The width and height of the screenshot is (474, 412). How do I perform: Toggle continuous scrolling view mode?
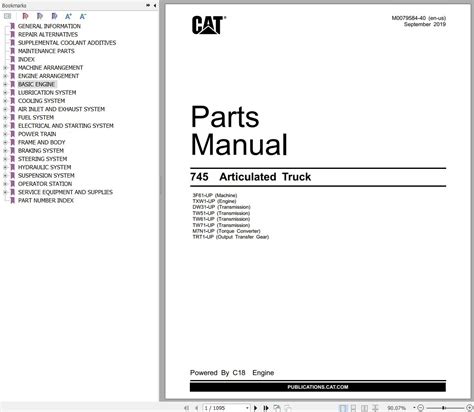click(x=353, y=408)
